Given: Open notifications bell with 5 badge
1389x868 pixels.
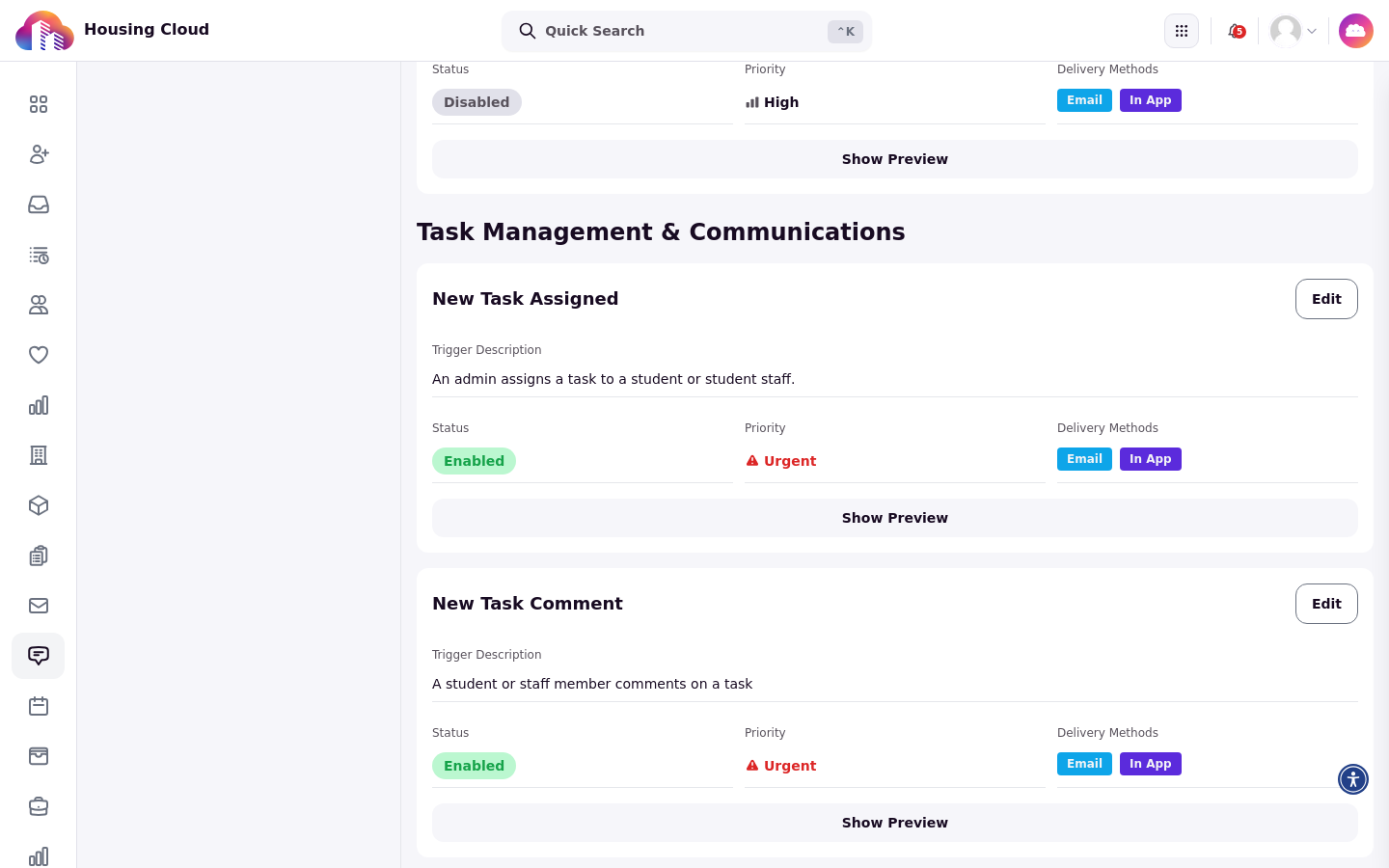Looking at the screenshot, I should click(1236, 31).
